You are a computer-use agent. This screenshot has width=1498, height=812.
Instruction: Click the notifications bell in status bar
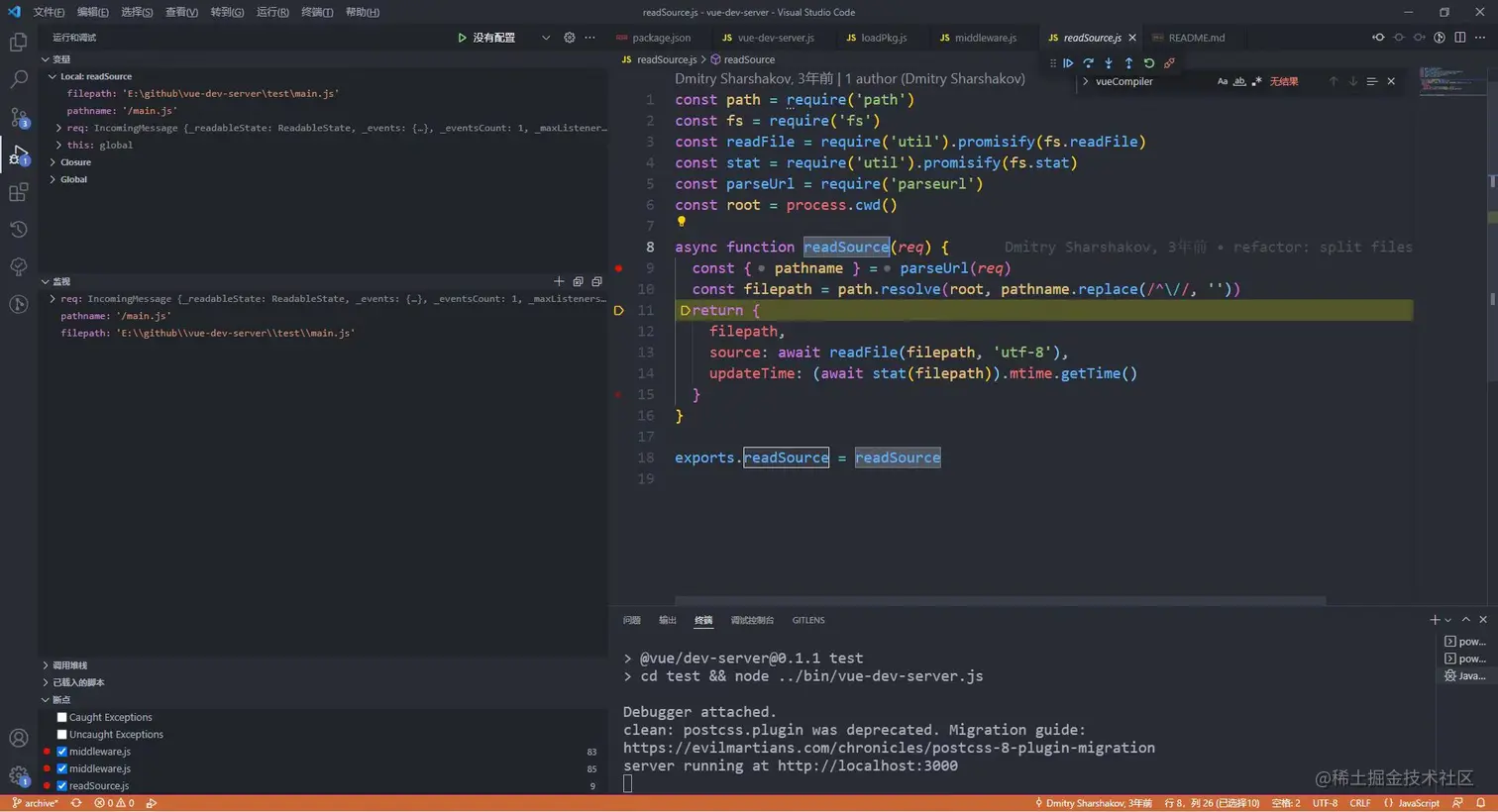(x=1480, y=803)
